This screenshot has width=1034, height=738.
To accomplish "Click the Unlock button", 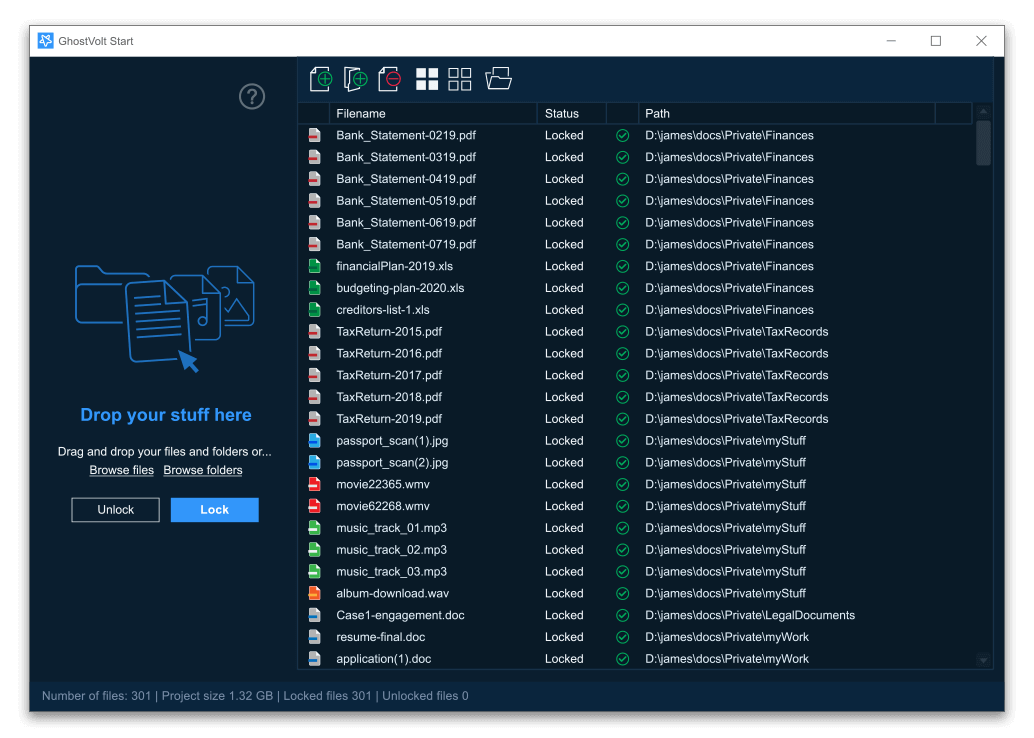I will (115, 510).
